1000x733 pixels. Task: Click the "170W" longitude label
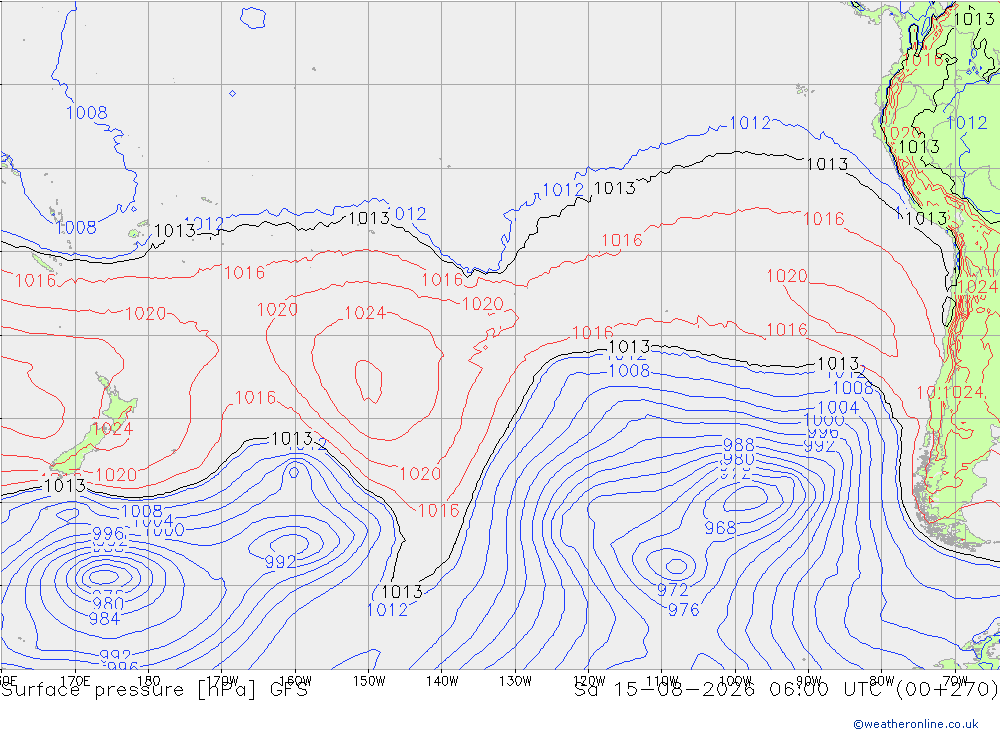tap(223, 681)
